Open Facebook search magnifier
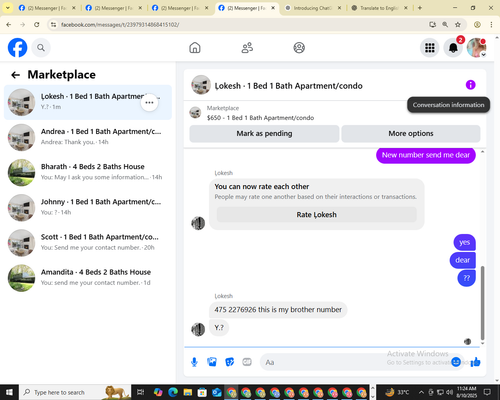Viewport: 500px width, 400px height. (41, 48)
